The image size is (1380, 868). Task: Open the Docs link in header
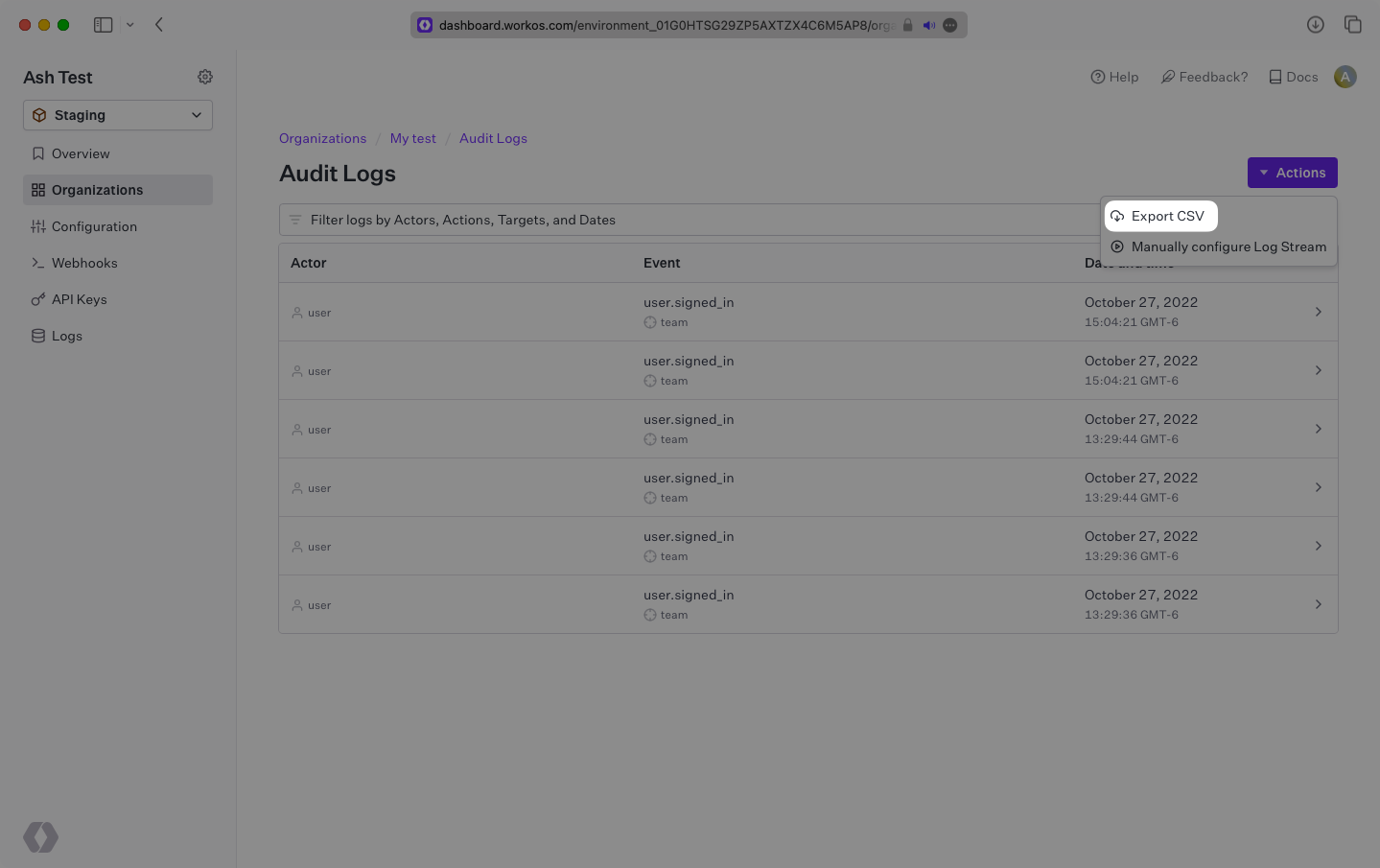1293,77
